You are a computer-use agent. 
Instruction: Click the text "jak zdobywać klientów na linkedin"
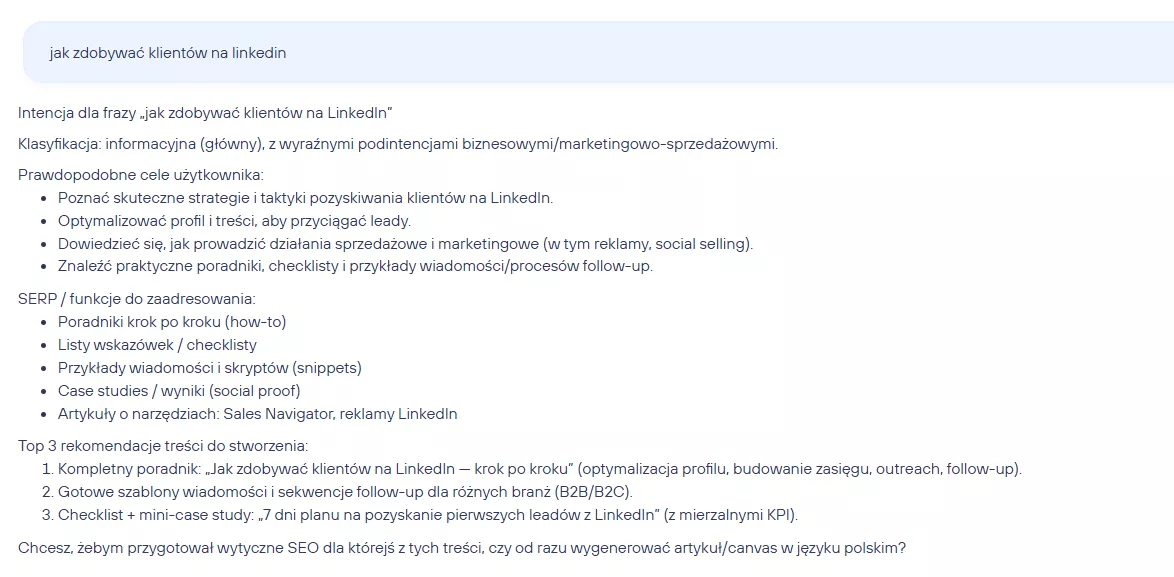[x=168, y=53]
